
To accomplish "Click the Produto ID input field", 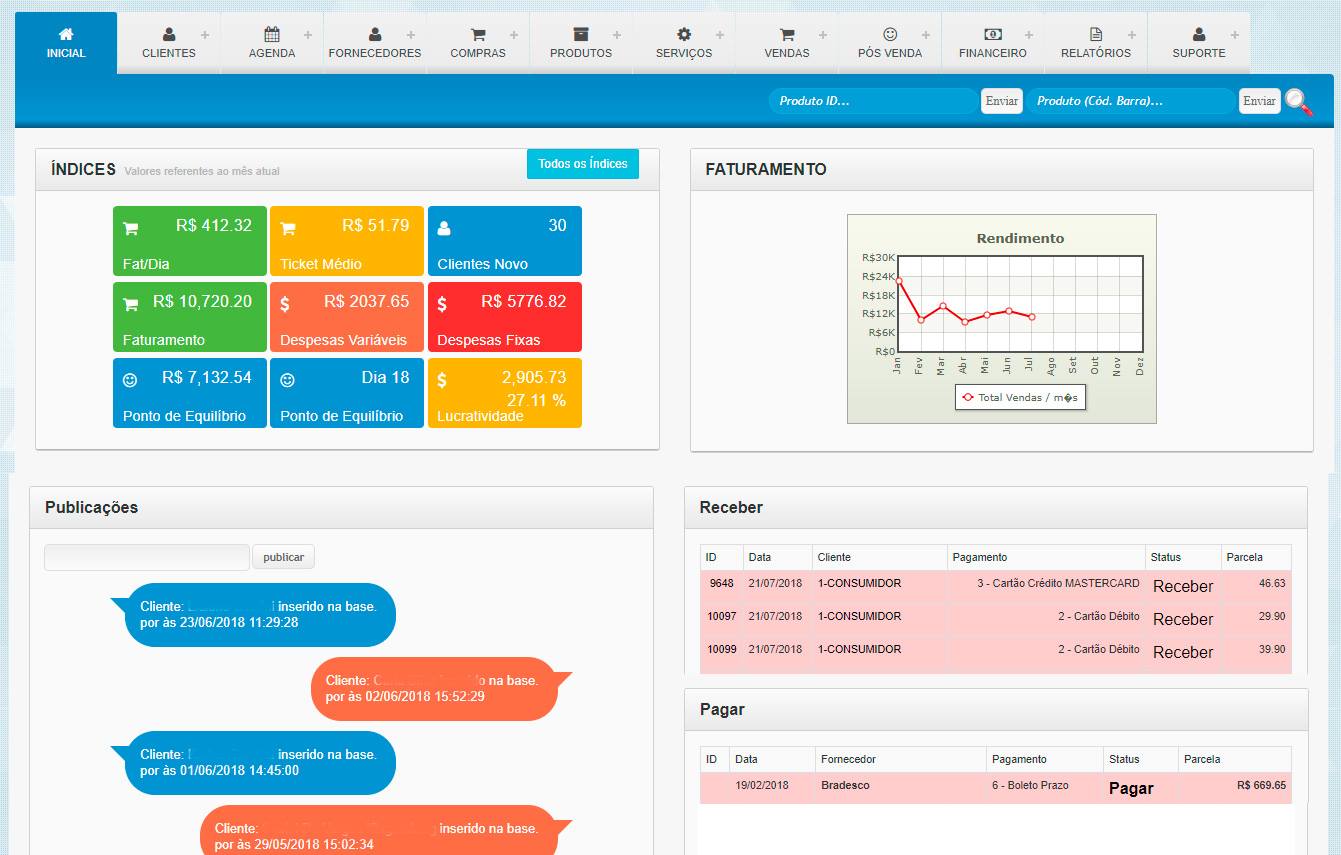I will [x=873, y=101].
